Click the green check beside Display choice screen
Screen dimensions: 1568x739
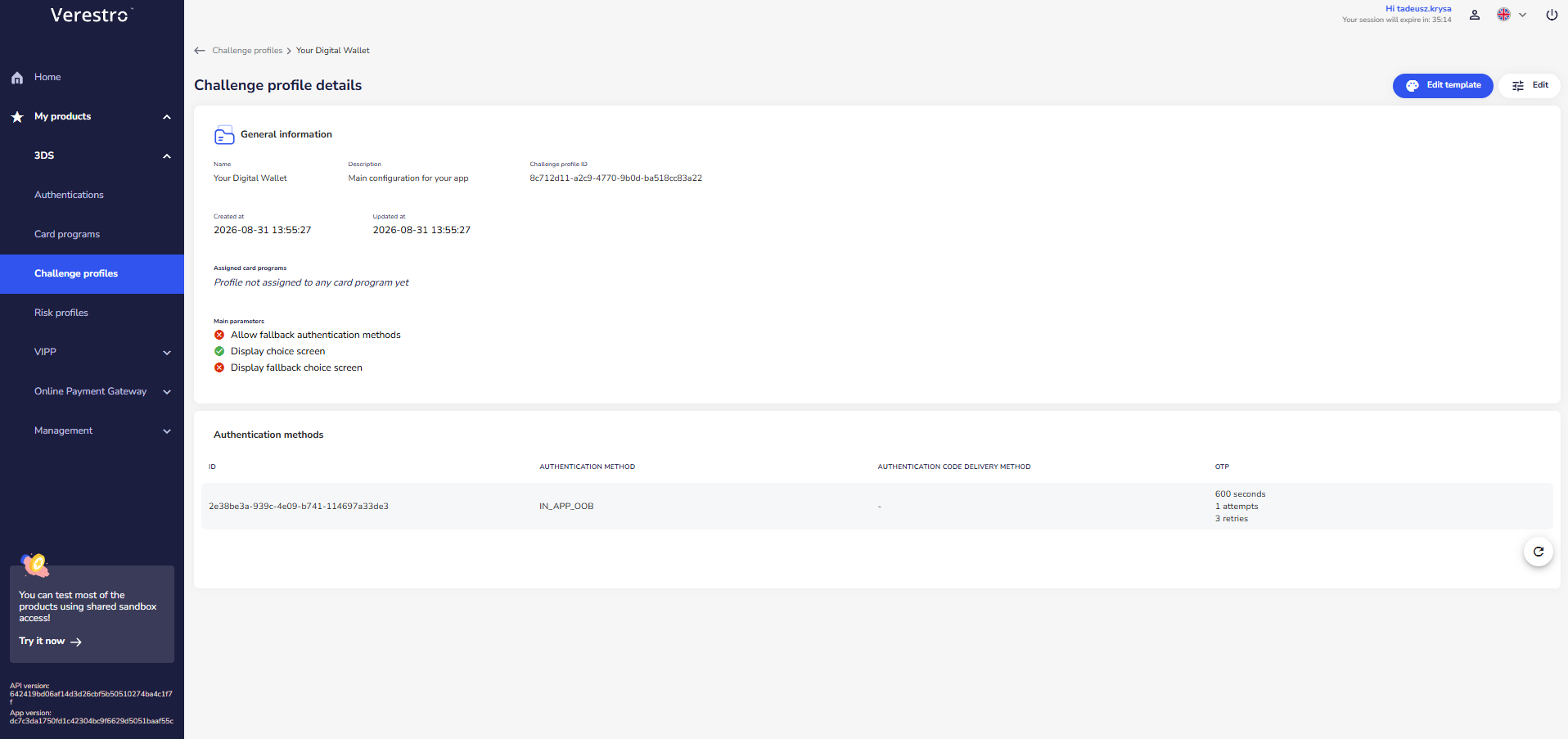pyautogui.click(x=219, y=351)
